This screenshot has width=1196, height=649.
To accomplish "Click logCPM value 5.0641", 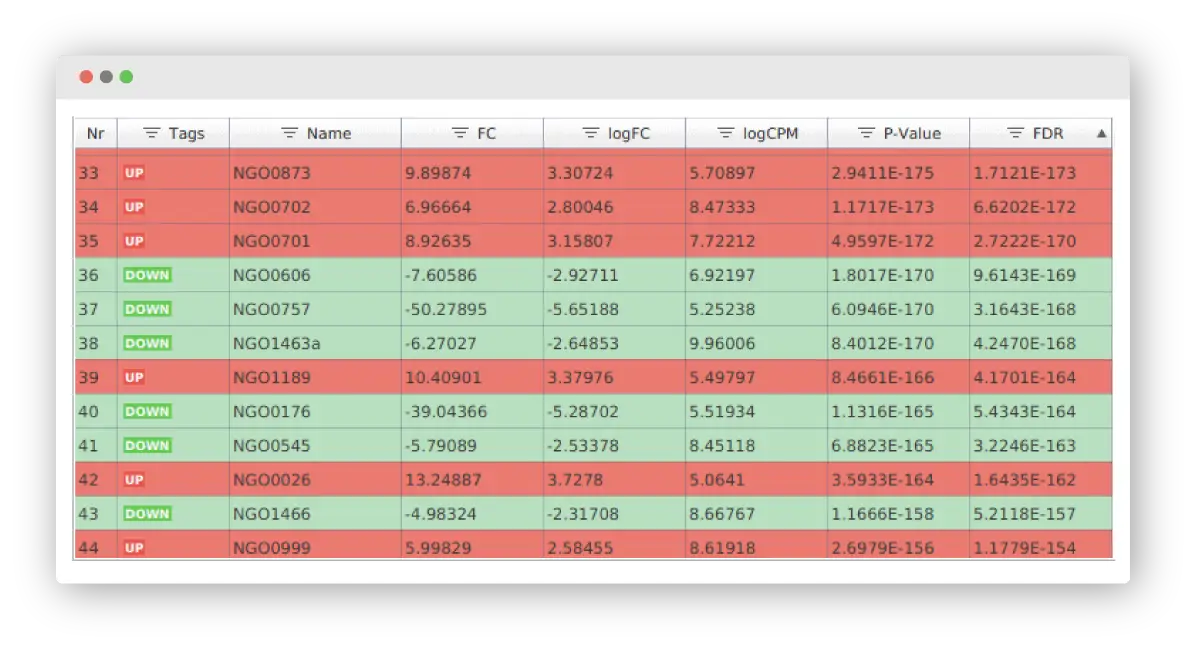I will point(717,480).
